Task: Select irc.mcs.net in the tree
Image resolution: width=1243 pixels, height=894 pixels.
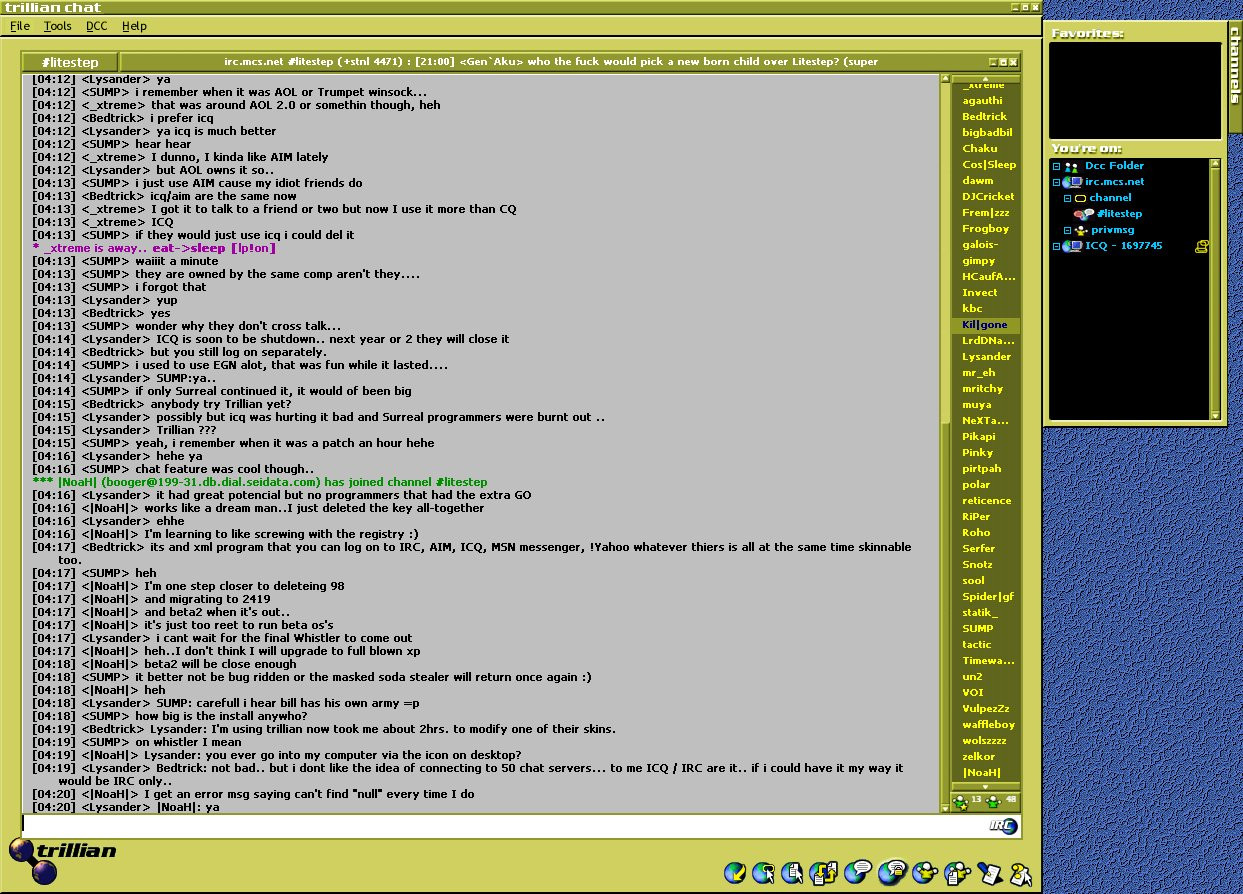Action: [1114, 182]
